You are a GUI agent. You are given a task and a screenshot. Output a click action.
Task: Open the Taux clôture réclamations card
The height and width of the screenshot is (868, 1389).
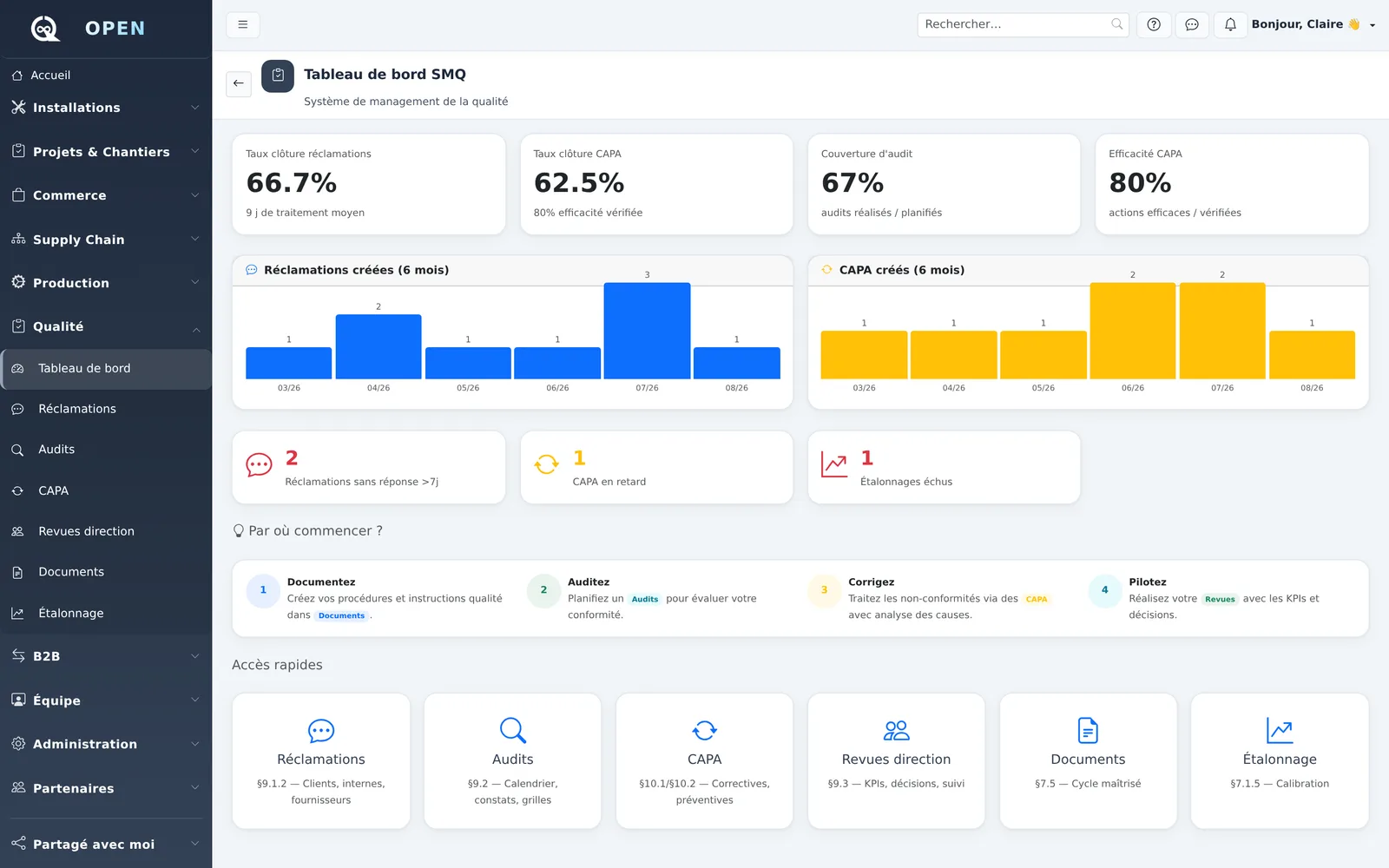(369, 184)
